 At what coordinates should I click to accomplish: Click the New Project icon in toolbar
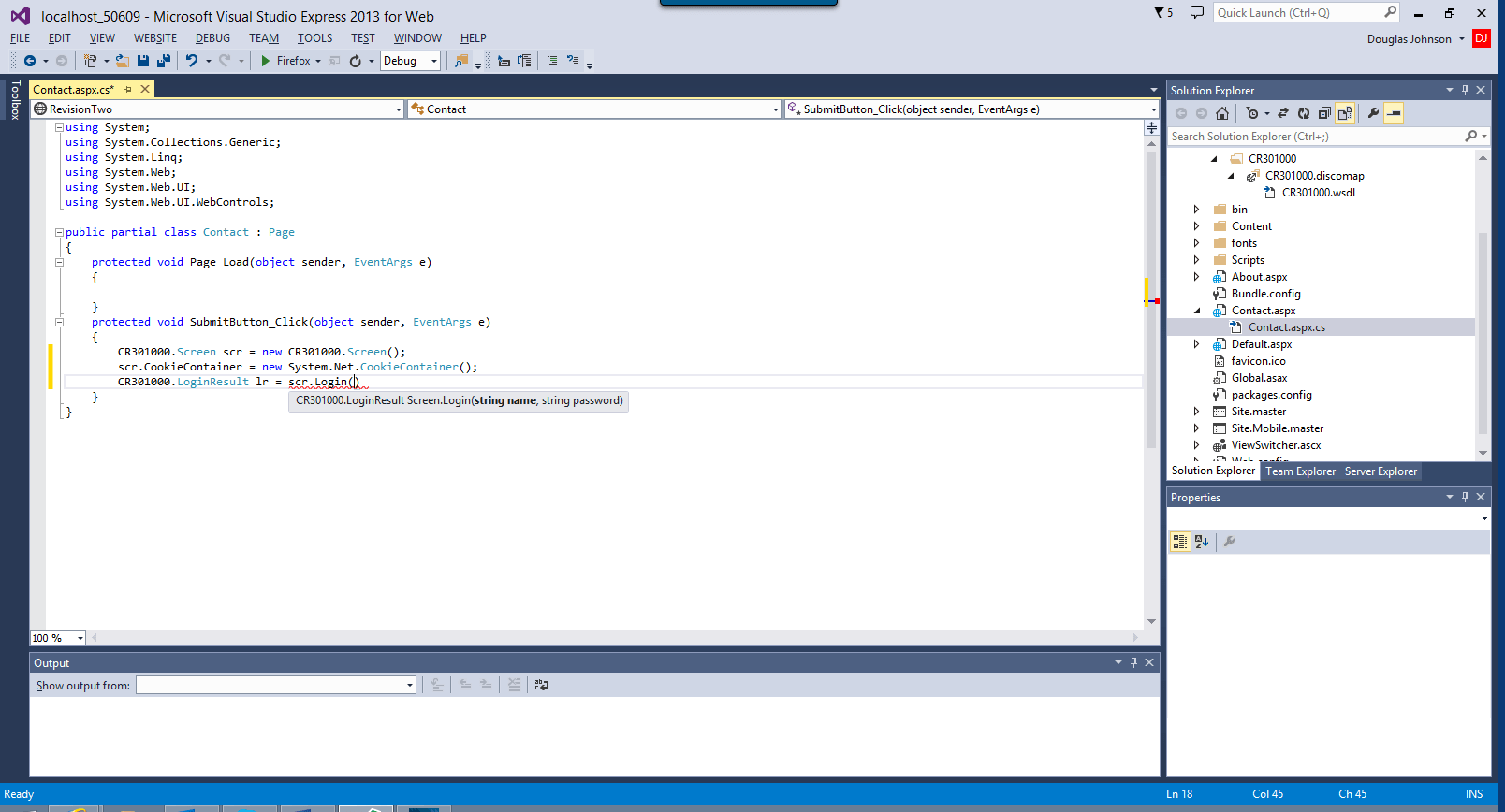(x=90, y=61)
